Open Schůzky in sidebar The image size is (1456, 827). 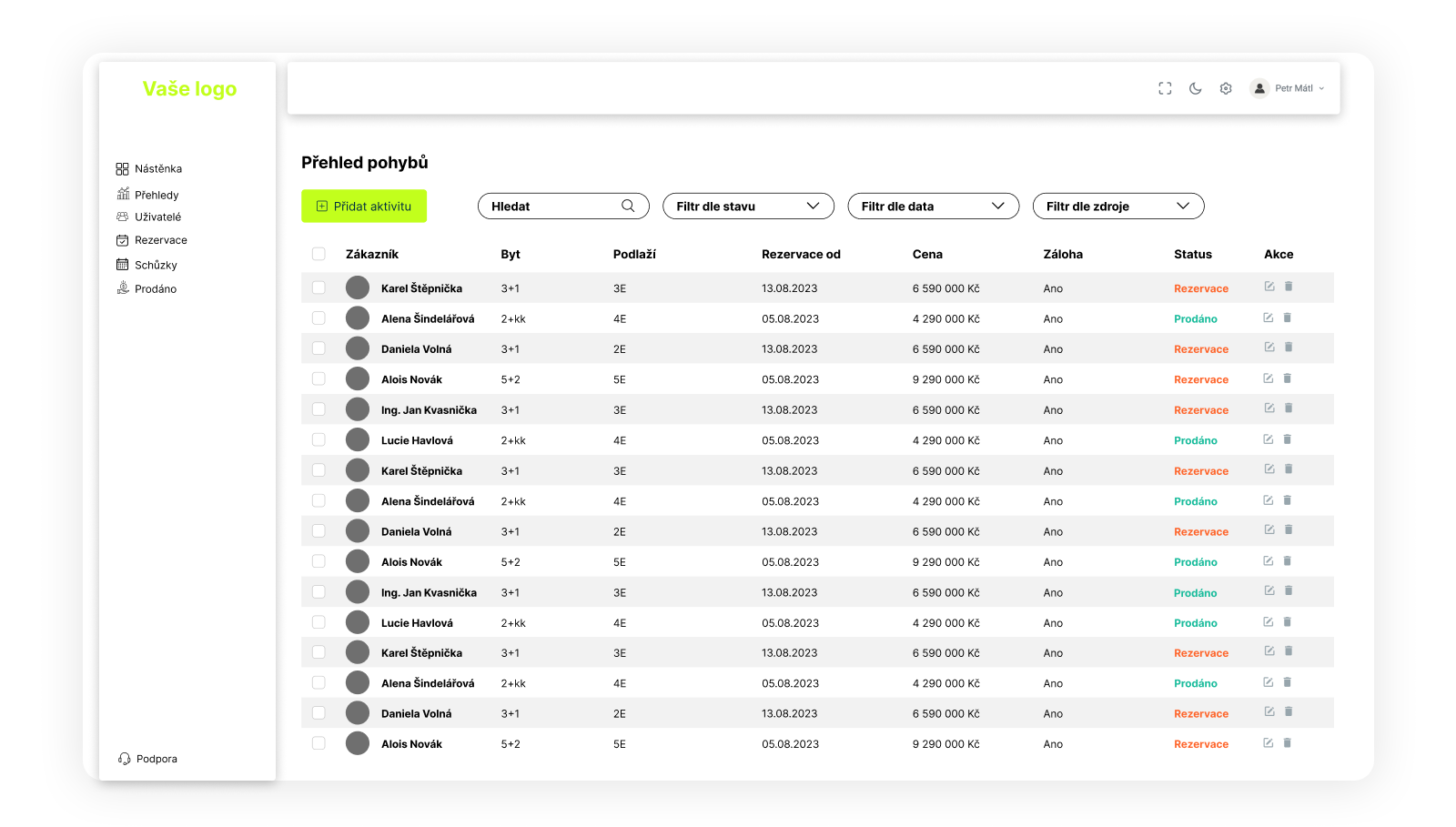(x=147, y=265)
